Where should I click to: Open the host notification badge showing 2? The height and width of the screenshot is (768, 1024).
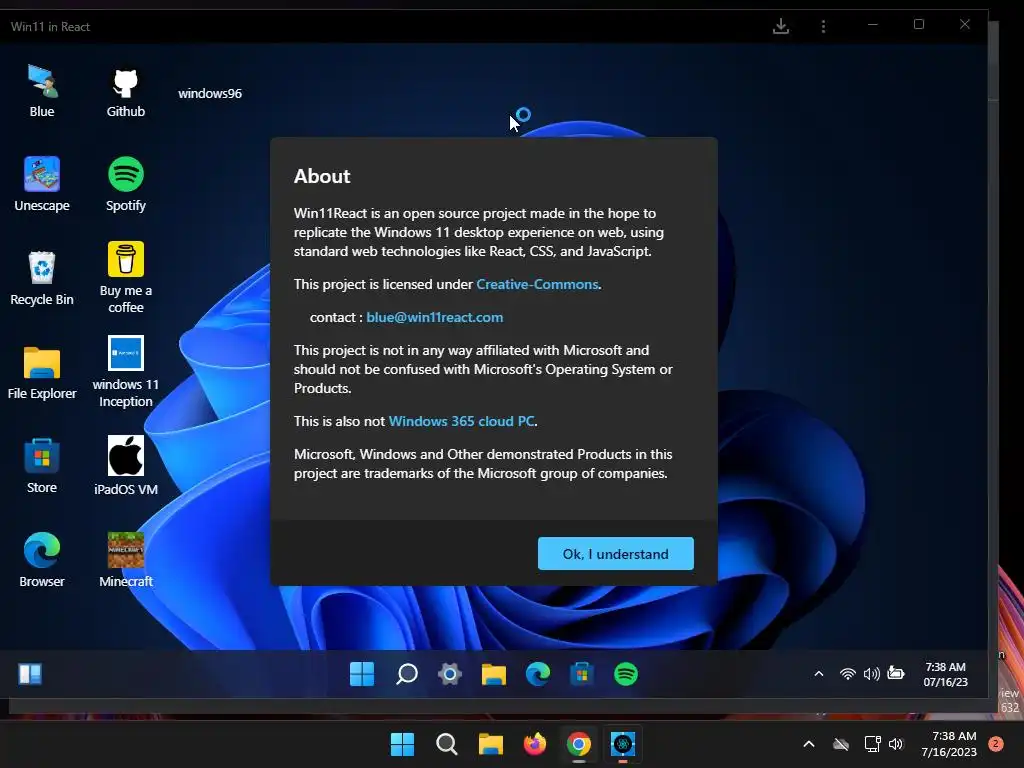[x=996, y=744]
